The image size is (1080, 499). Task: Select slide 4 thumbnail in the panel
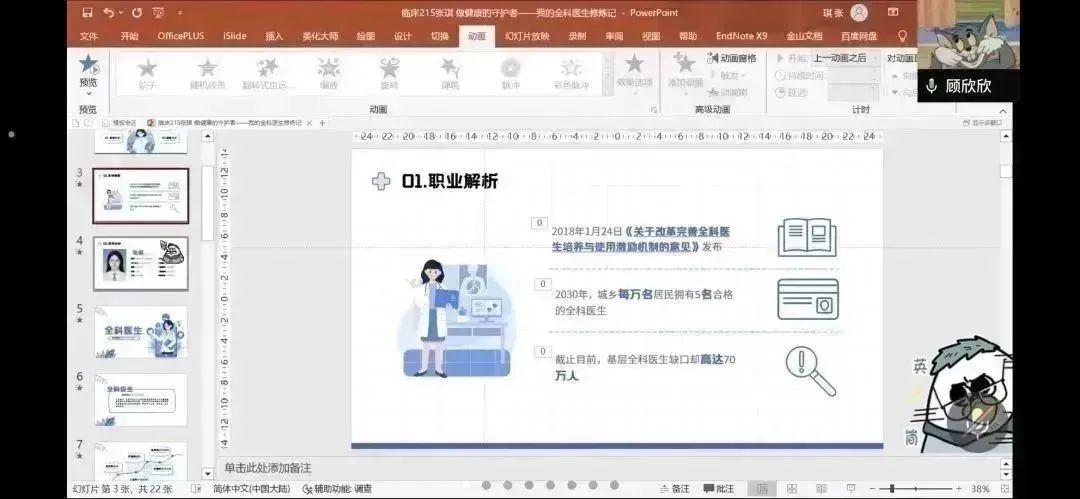(141, 263)
